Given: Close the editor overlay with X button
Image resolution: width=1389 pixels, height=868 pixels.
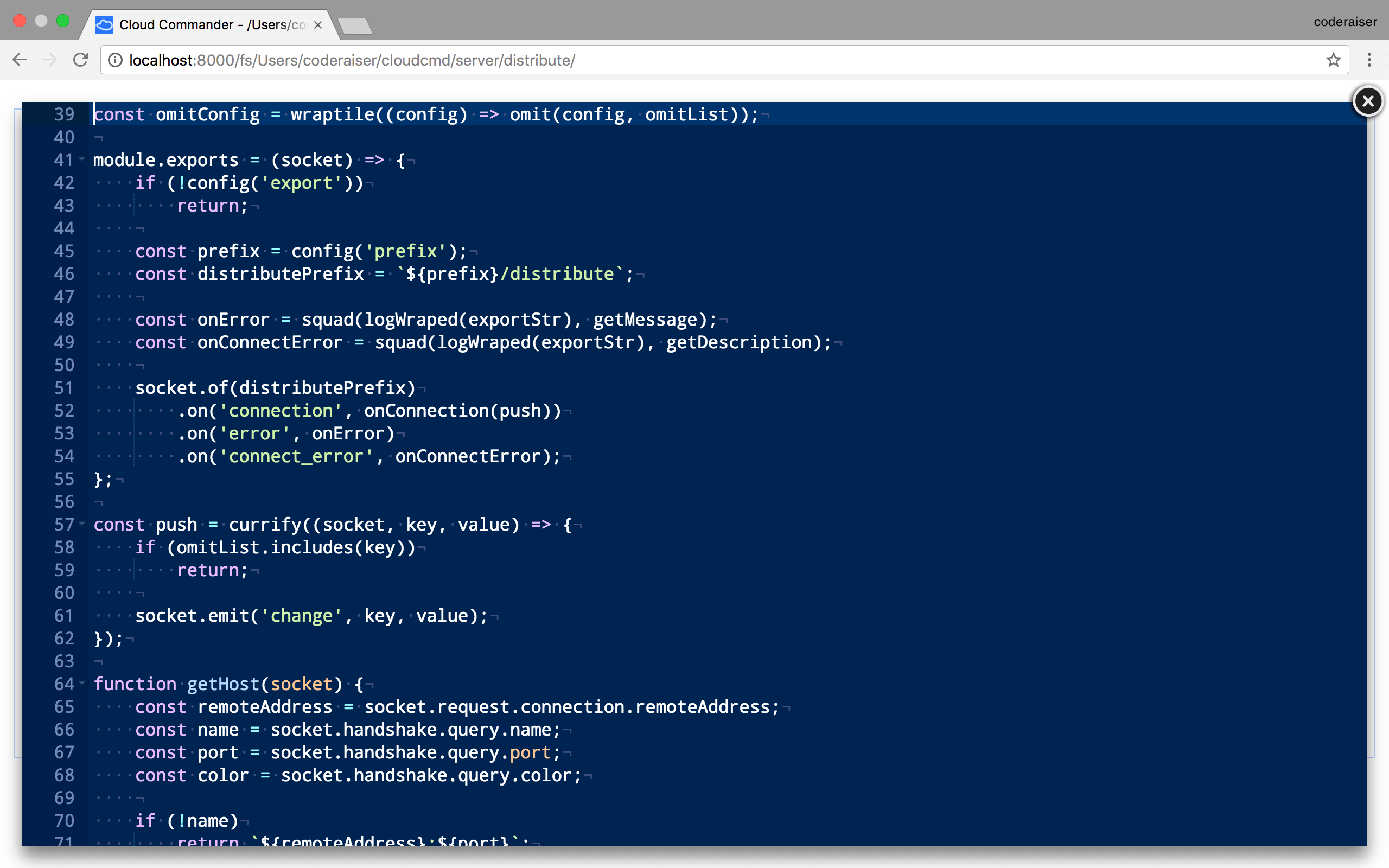Looking at the screenshot, I should pyautogui.click(x=1368, y=101).
